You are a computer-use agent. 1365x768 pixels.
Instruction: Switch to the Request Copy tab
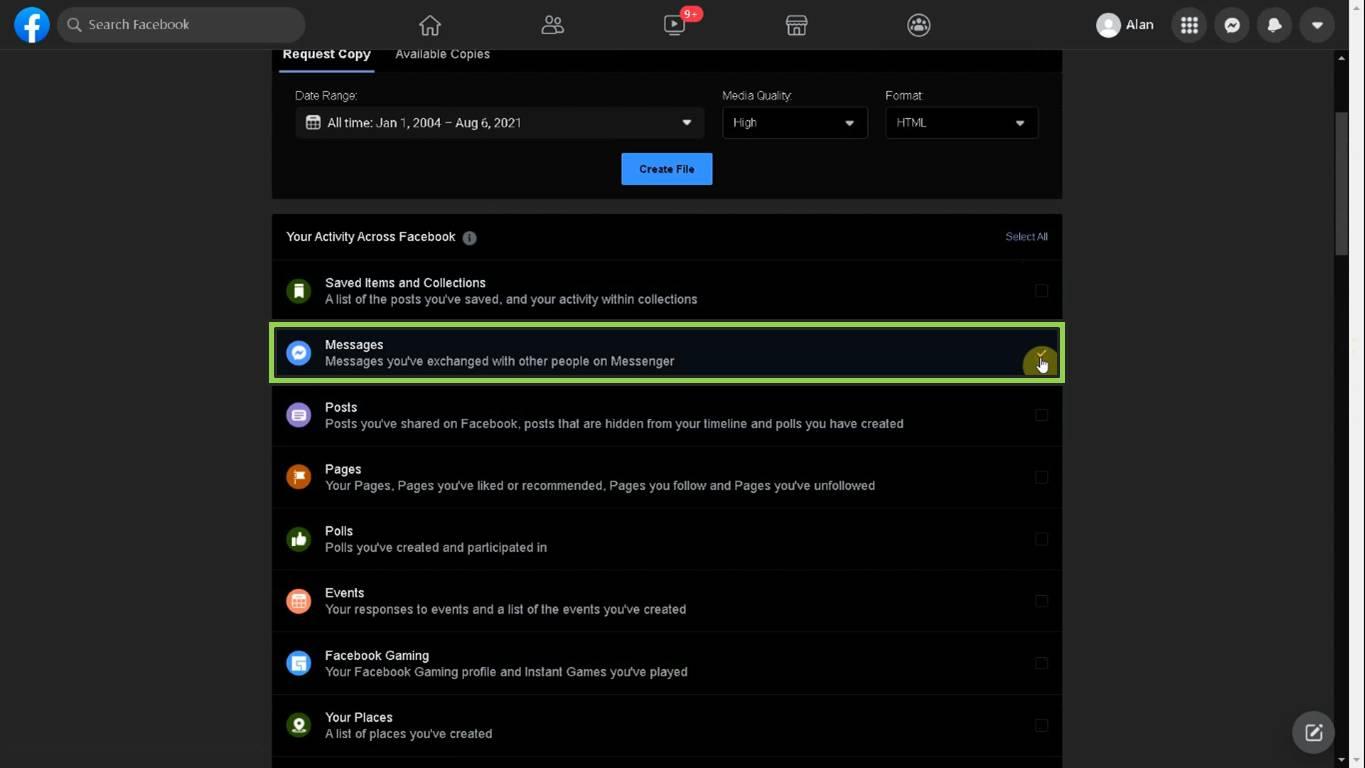[x=326, y=55]
